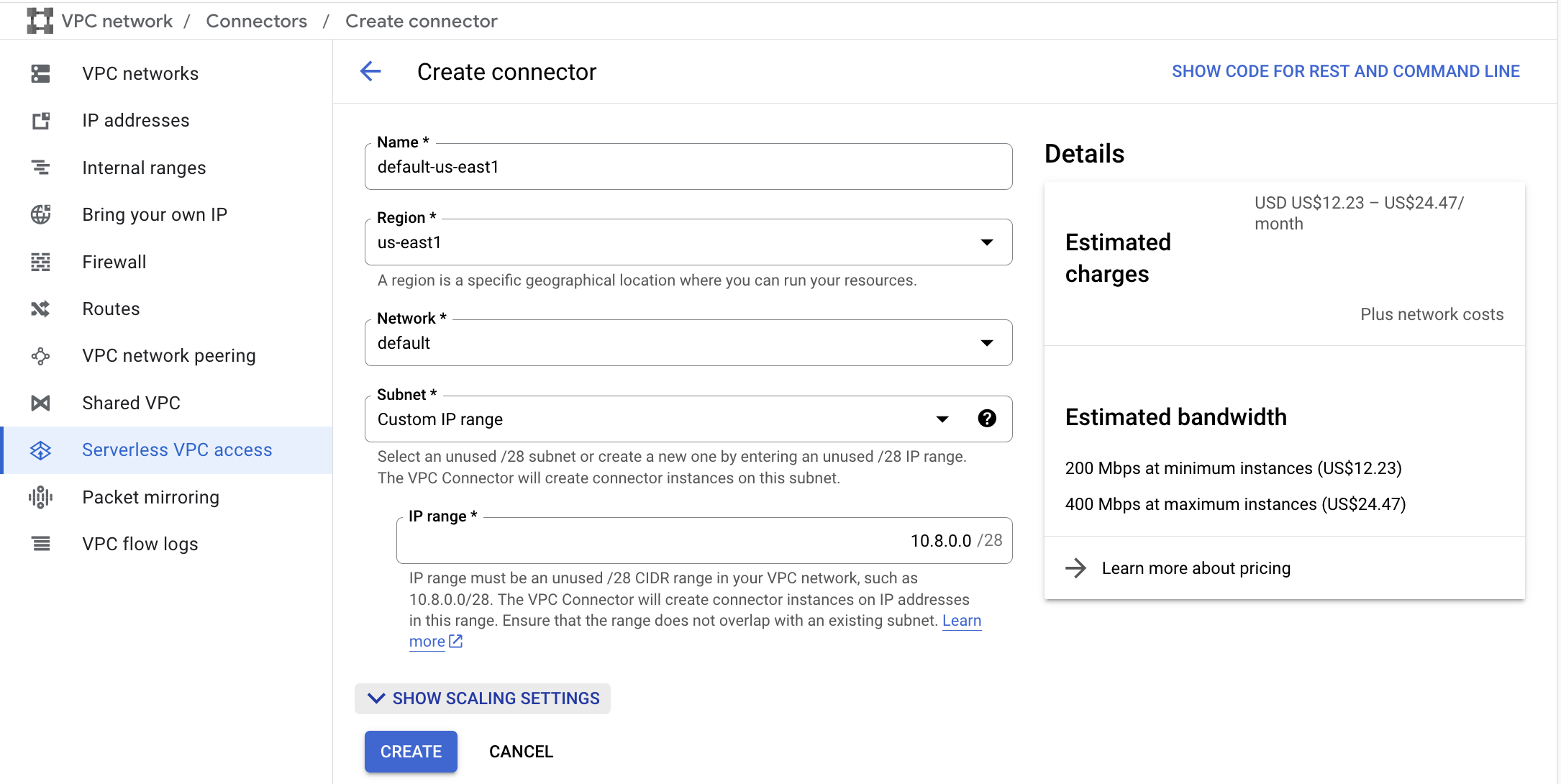Click the VPC flow logs icon

tap(41, 544)
